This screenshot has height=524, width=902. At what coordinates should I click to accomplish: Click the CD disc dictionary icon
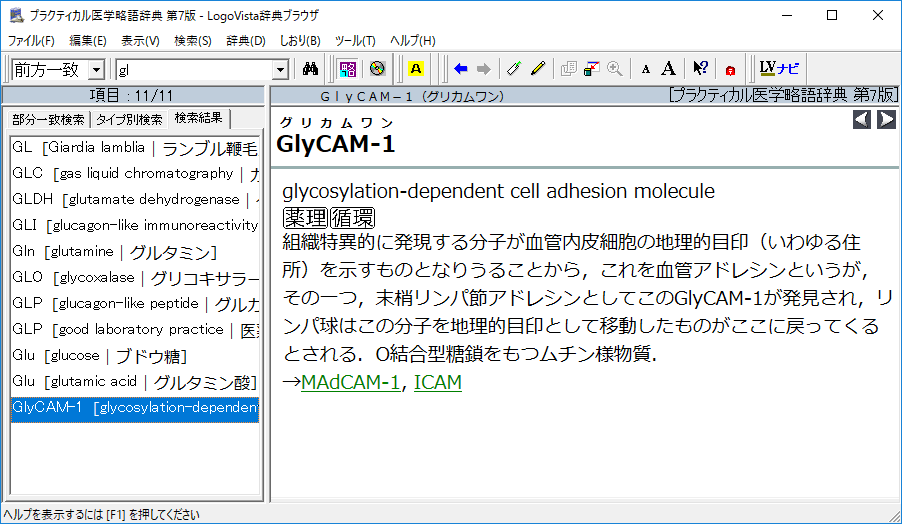click(x=377, y=69)
